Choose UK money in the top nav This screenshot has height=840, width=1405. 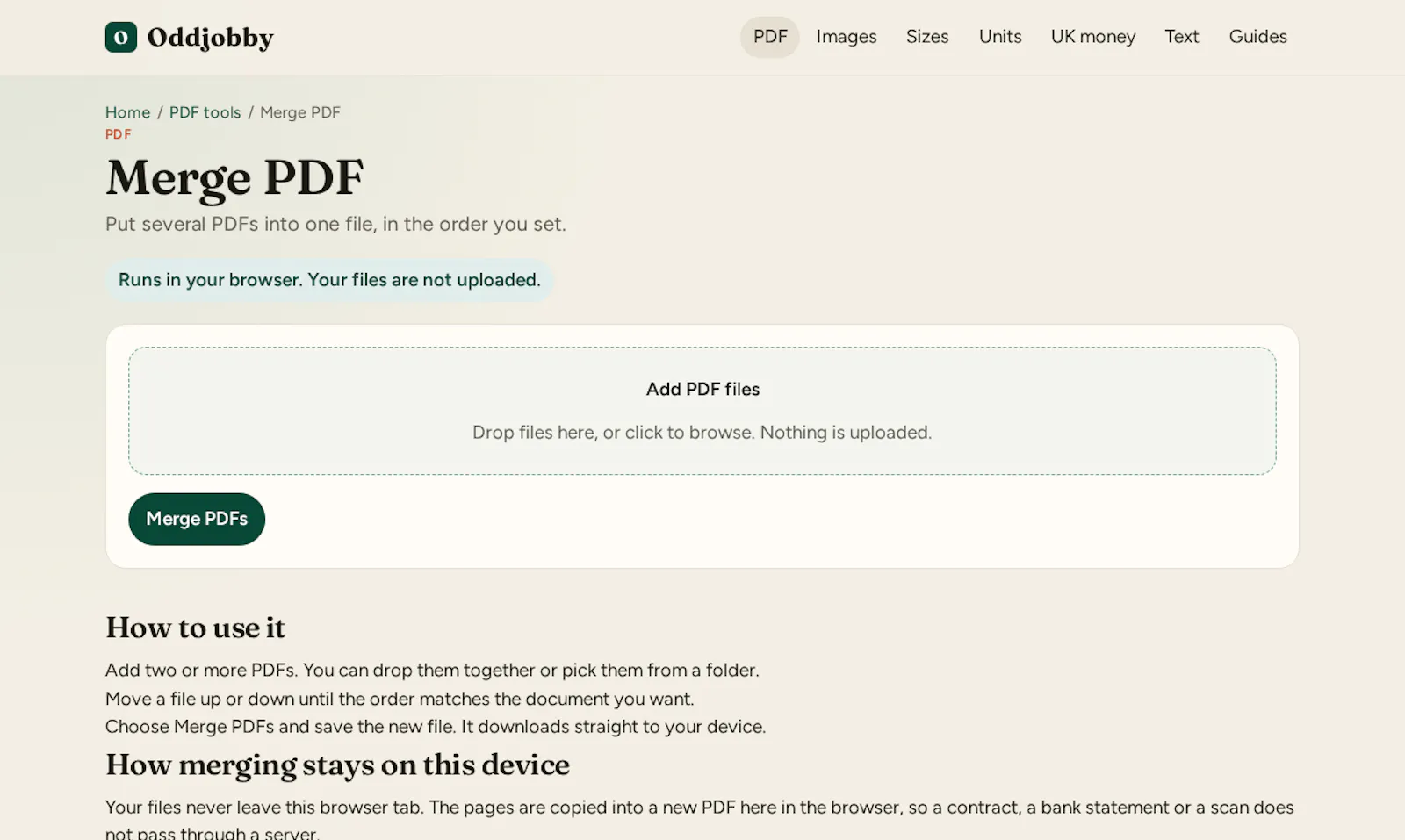[x=1093, y=37]
